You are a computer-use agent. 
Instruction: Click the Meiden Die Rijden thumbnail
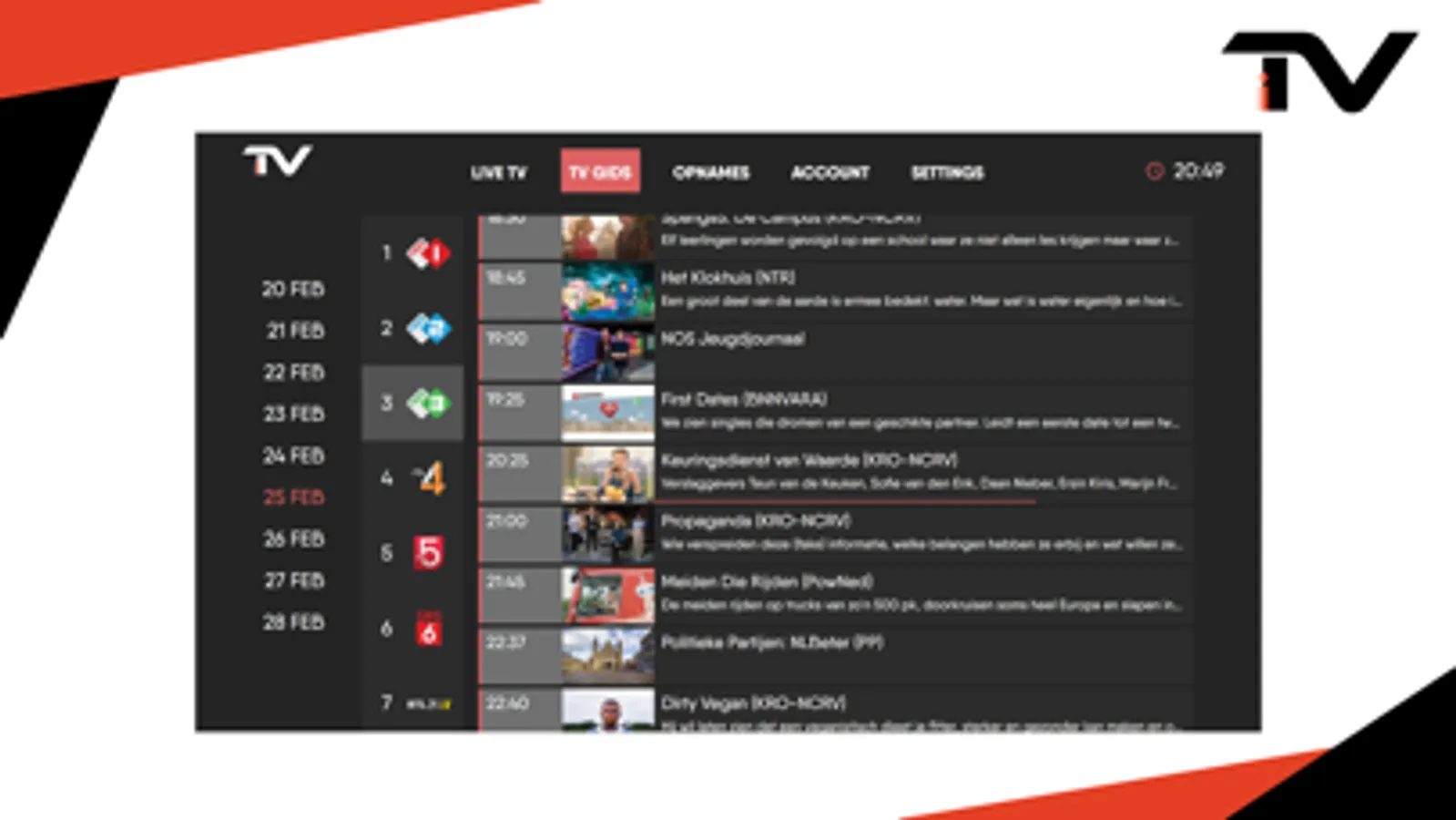[607, 595]
